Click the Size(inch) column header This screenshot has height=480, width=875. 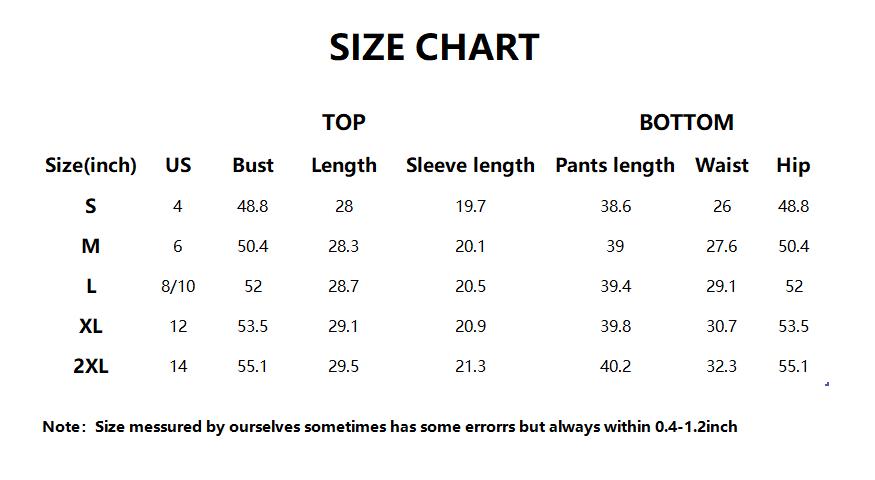[91, 165]
